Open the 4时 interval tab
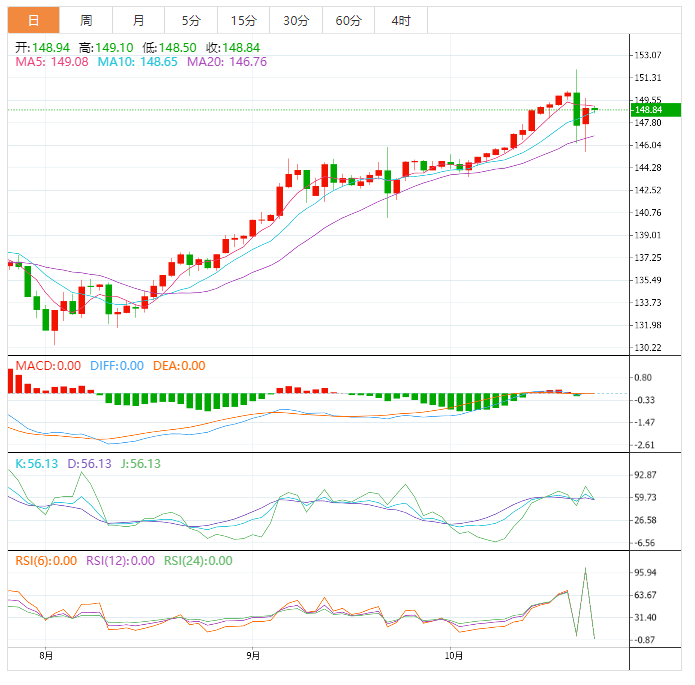Image resolution: width=695 pixels, height=685 pixels. tap(401, 20)
